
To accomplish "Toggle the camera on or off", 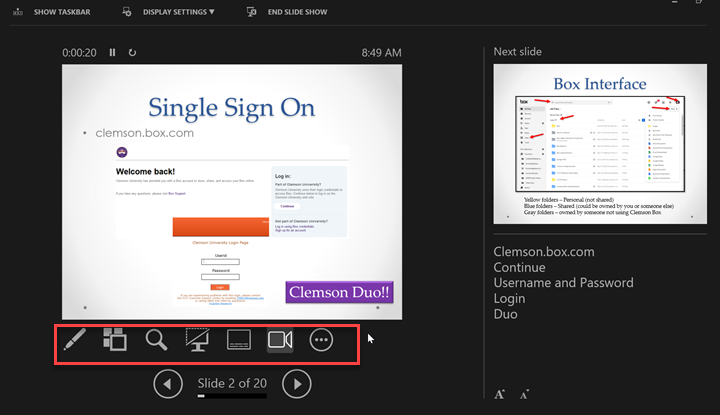I will [x=279, y=340].
